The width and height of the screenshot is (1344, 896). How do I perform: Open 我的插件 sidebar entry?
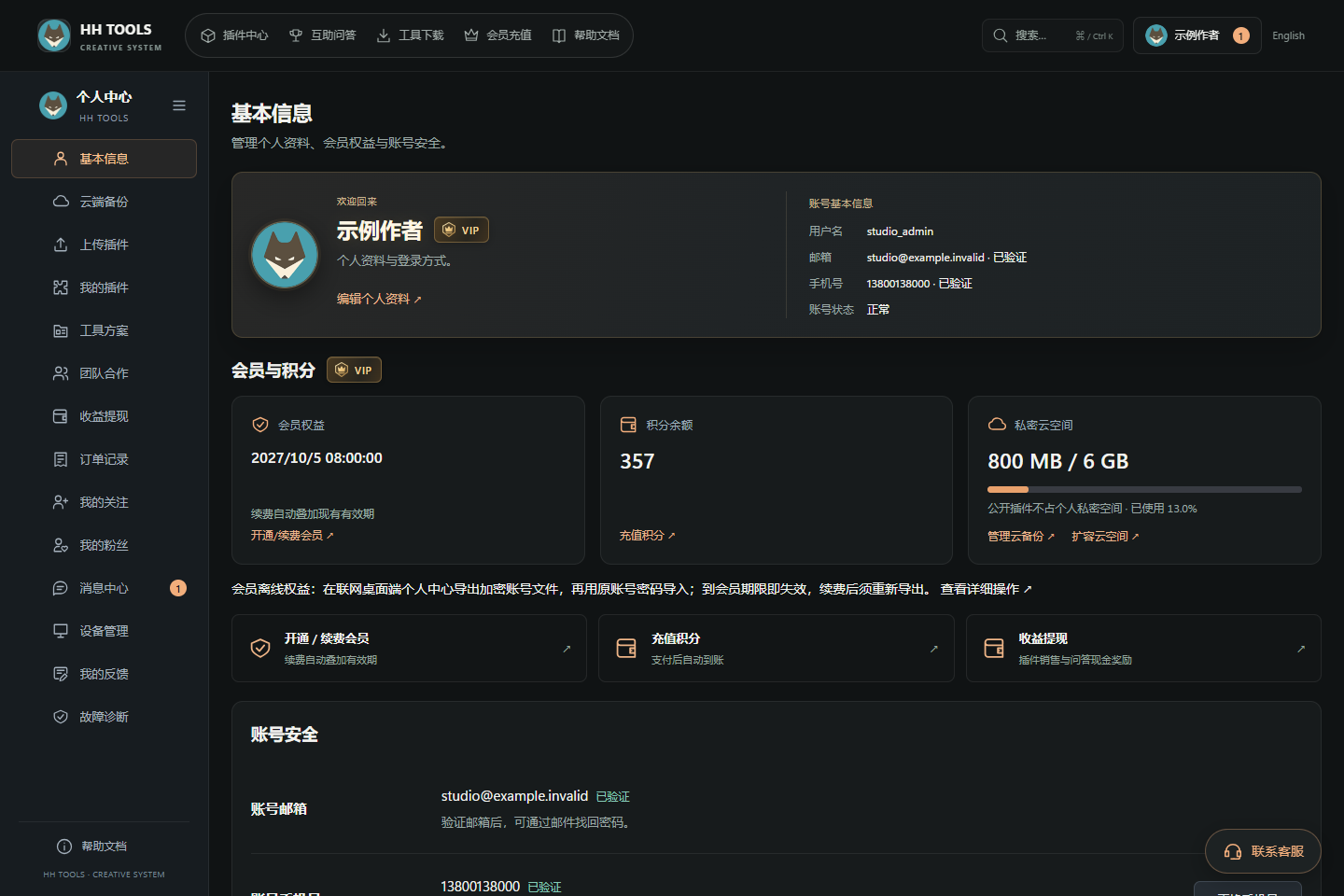point(104,287)
